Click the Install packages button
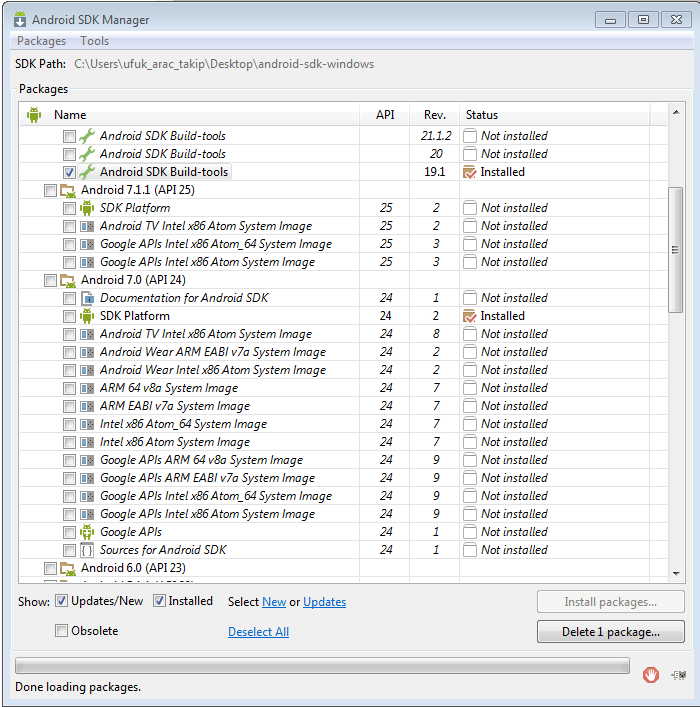This screenshot has height=707, width=700. [x=610, y=602]
